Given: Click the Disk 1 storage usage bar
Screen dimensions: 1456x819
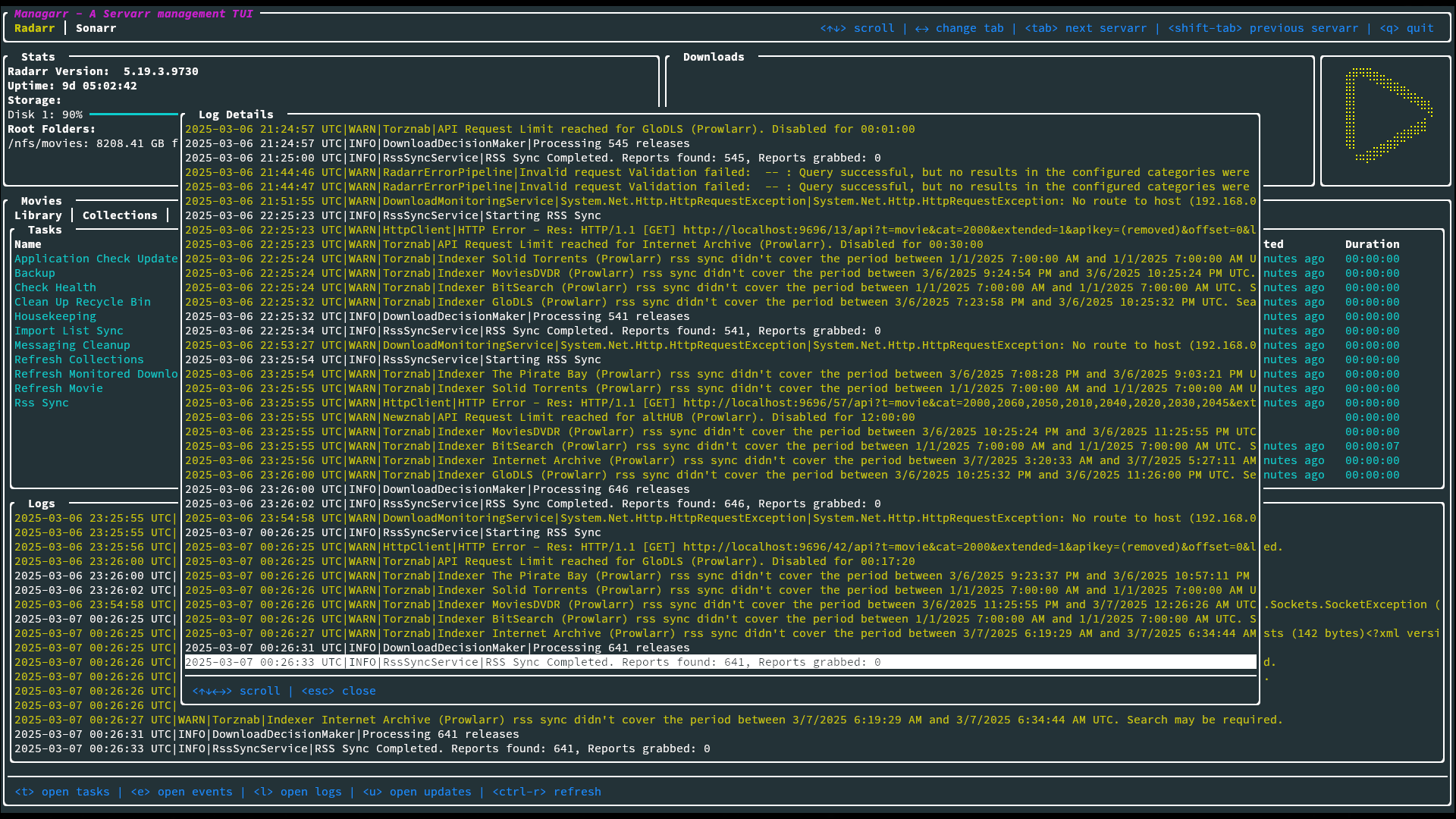Looking at the screenshot, I should tap(133, 115).
